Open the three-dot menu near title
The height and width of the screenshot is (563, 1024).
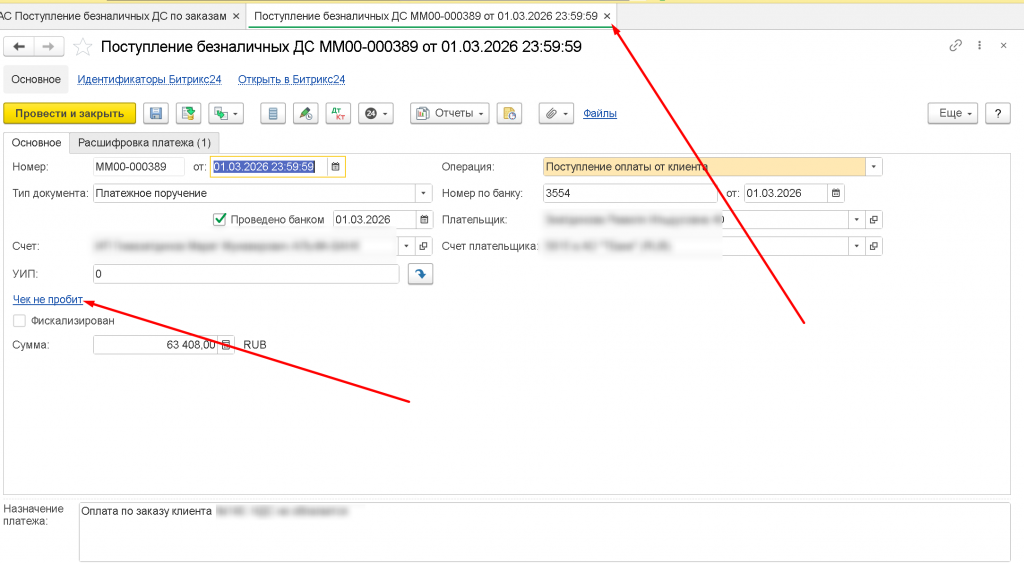(979, 45)
